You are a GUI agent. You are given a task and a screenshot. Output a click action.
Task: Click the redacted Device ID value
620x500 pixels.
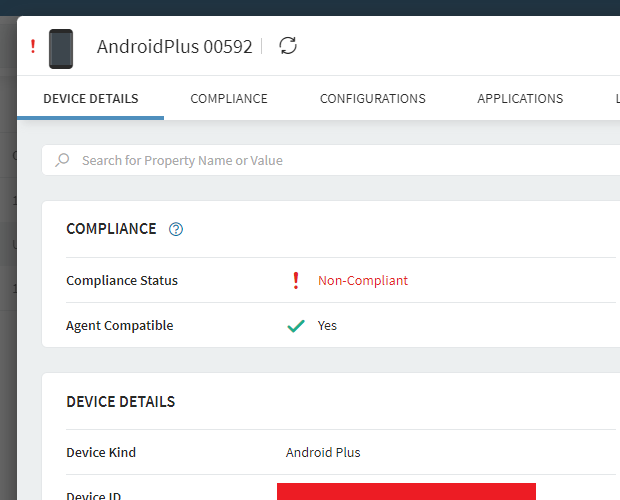[406, 491]
